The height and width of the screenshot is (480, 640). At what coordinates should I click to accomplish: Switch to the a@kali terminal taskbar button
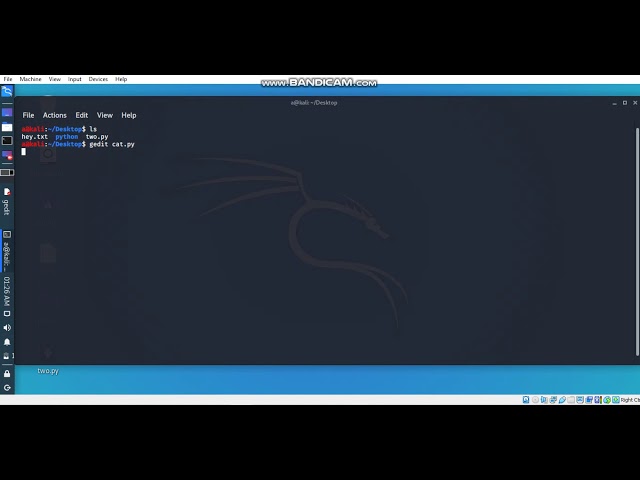point(7,251)
